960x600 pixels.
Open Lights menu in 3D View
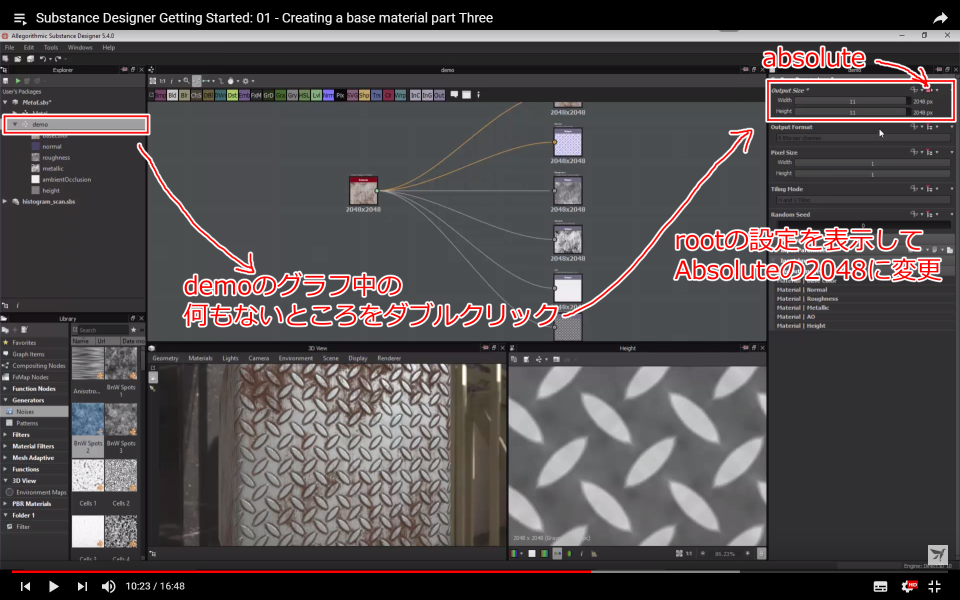coord(230,358)
